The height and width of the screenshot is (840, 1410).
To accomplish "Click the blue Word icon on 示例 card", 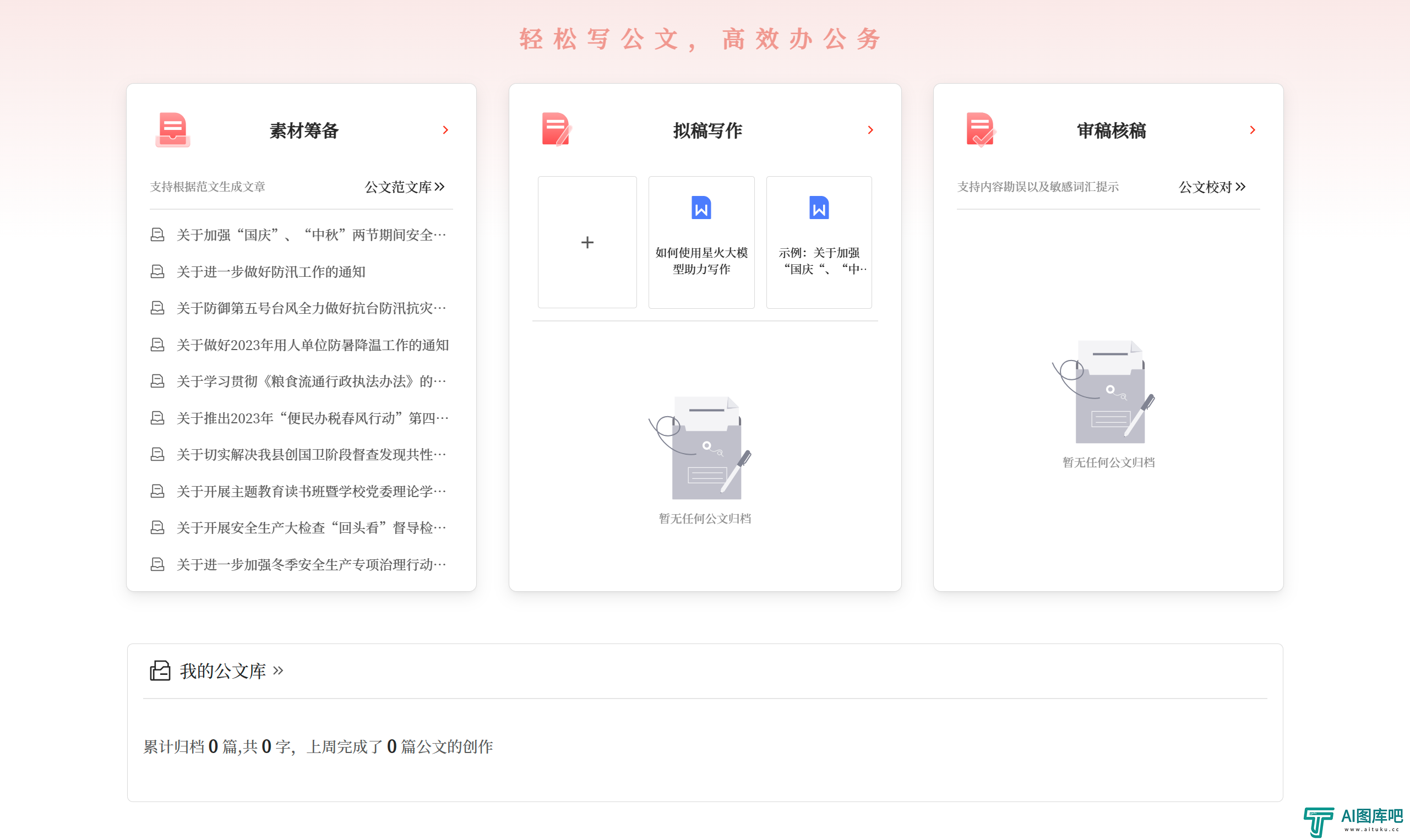I will pos(819,208).
